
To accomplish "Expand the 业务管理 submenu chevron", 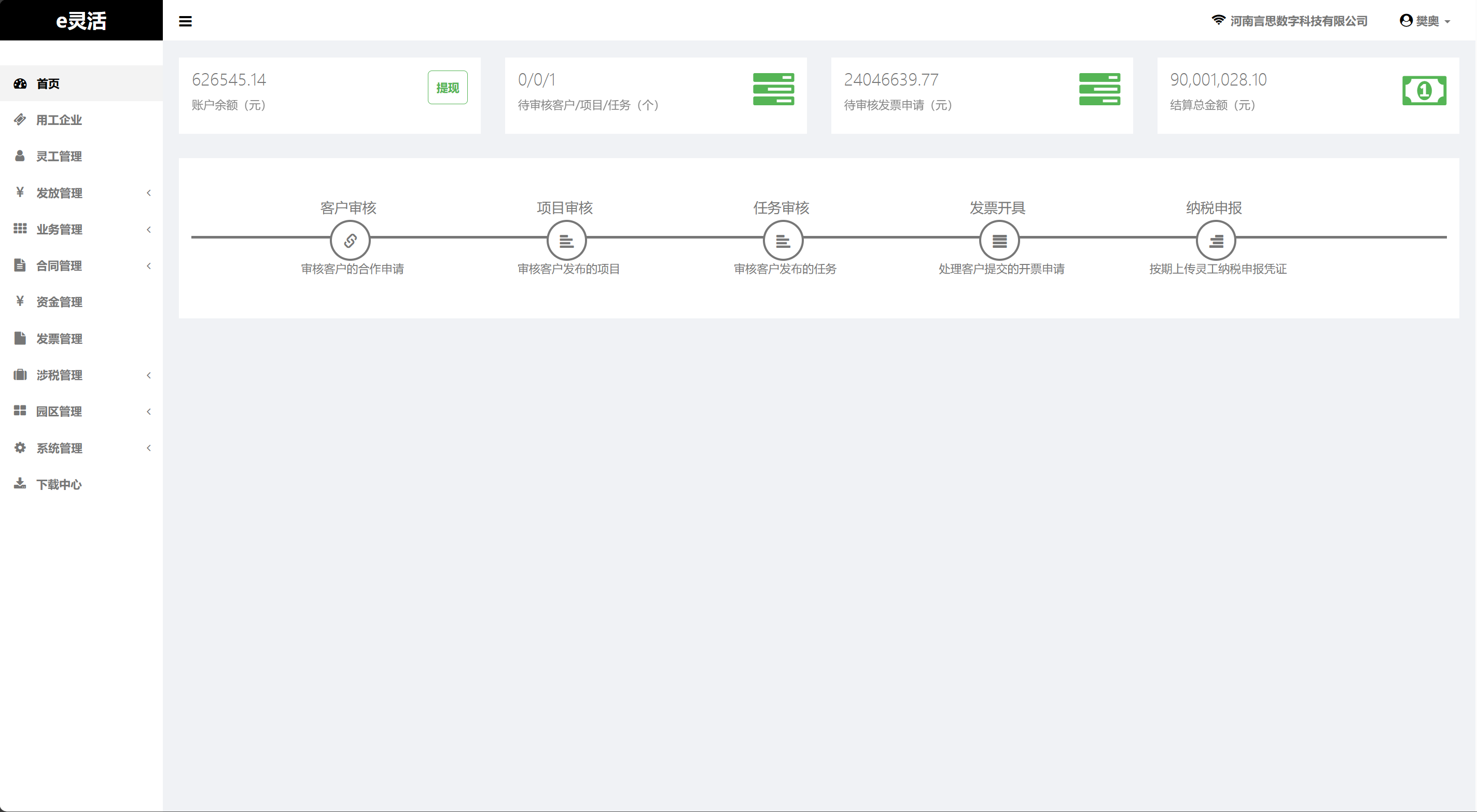I will [149, 229].
